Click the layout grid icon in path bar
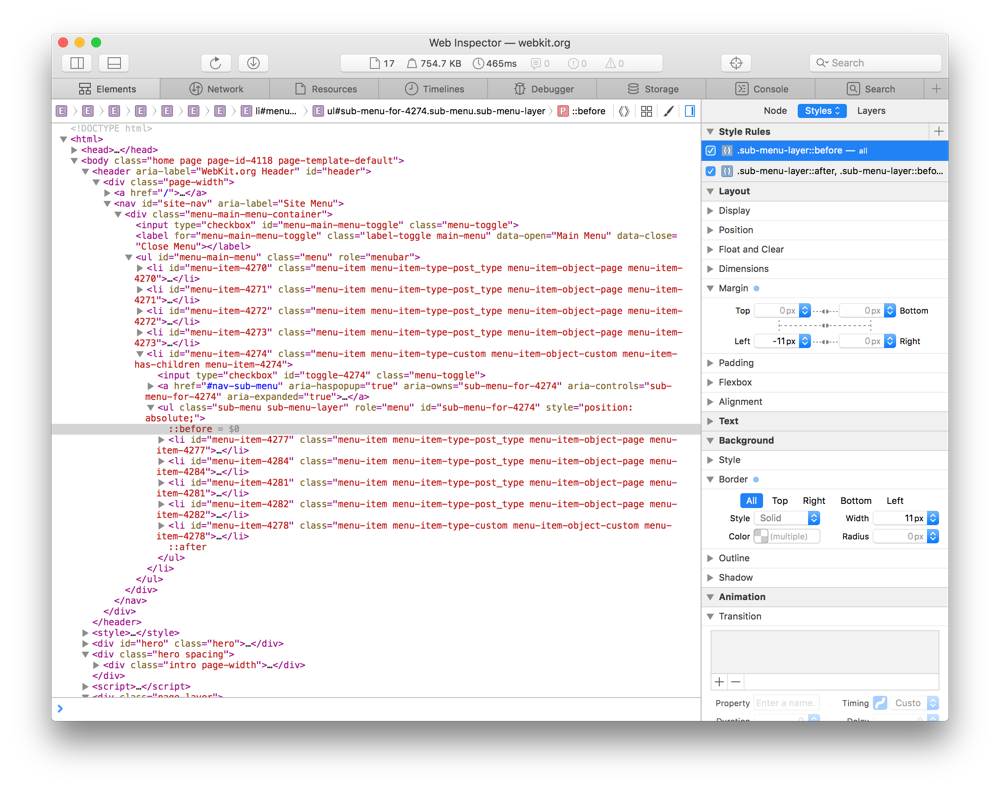The image size is (1000, 794). click(x=646, y=111)
